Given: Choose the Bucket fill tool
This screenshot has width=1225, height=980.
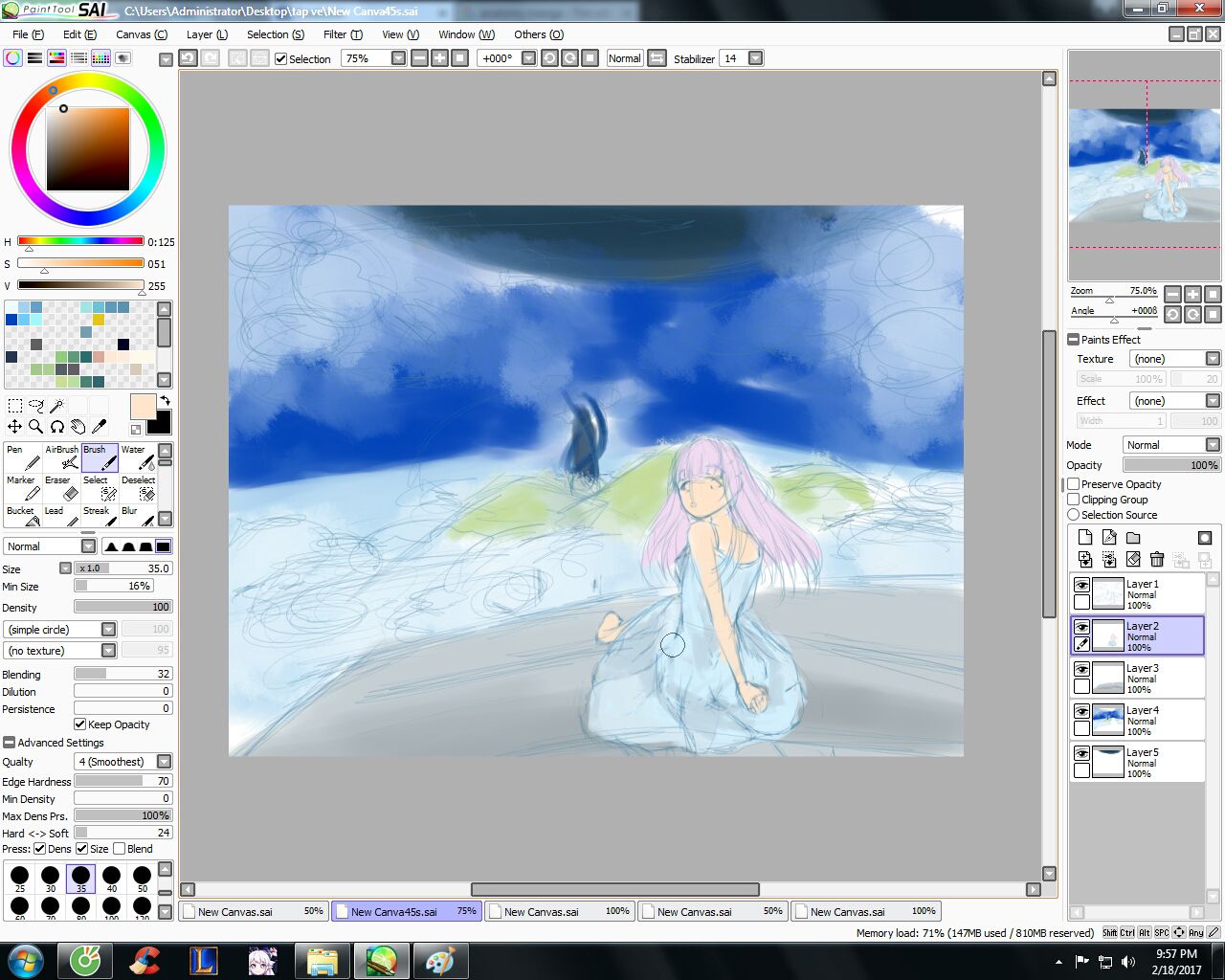Looking at the screenshot, I should pyautogui.click(x=23, y=516).
